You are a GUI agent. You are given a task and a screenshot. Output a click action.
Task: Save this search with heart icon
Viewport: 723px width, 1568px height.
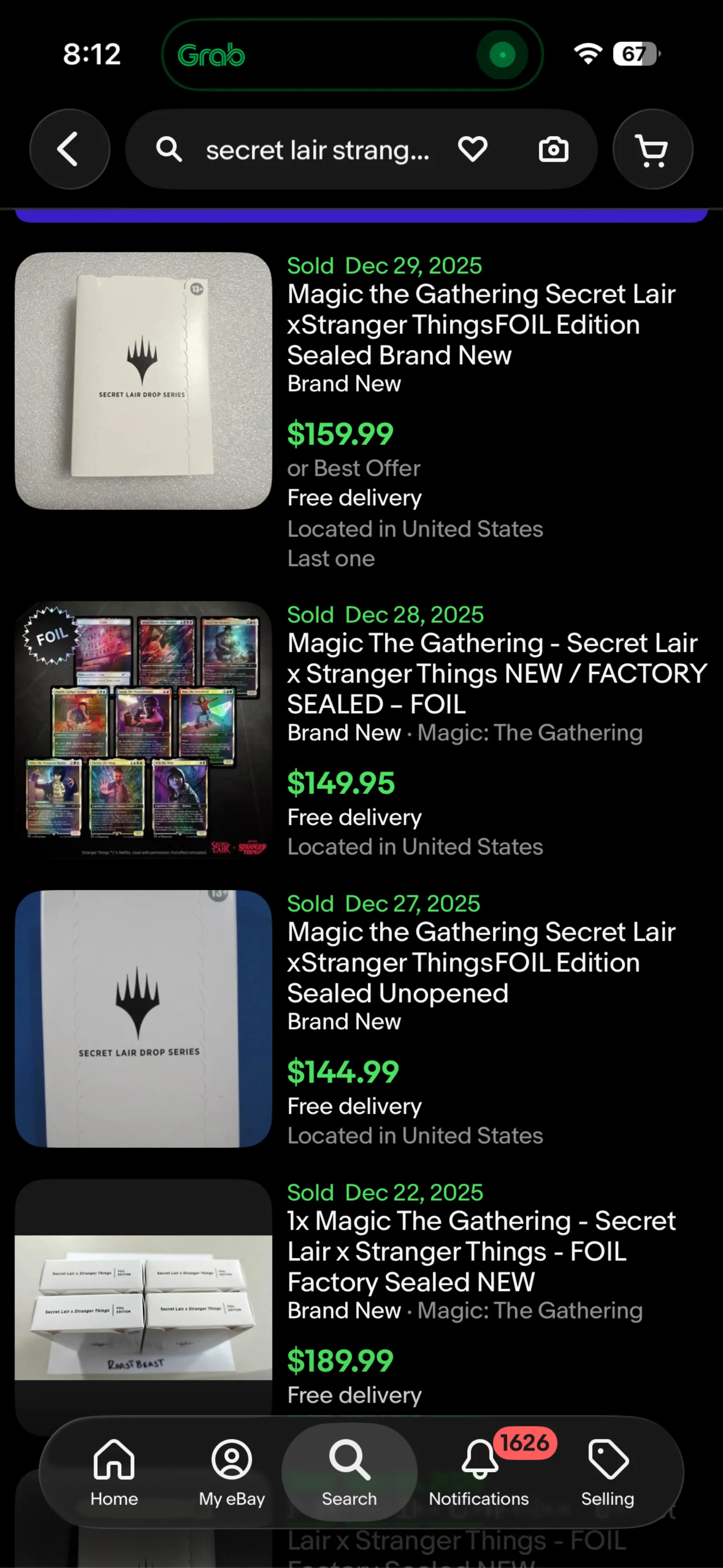pos(473,149)
